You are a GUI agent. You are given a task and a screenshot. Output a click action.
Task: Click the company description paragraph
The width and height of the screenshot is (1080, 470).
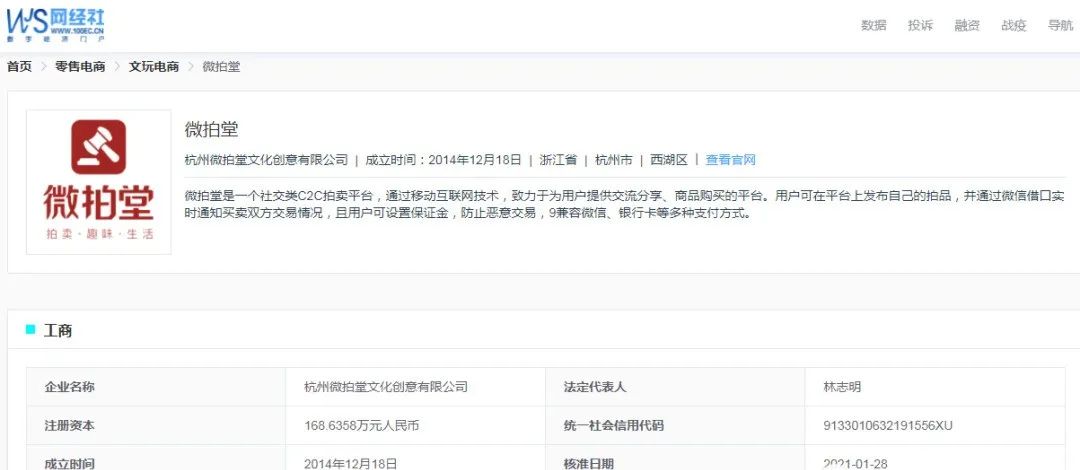(625, 204)
